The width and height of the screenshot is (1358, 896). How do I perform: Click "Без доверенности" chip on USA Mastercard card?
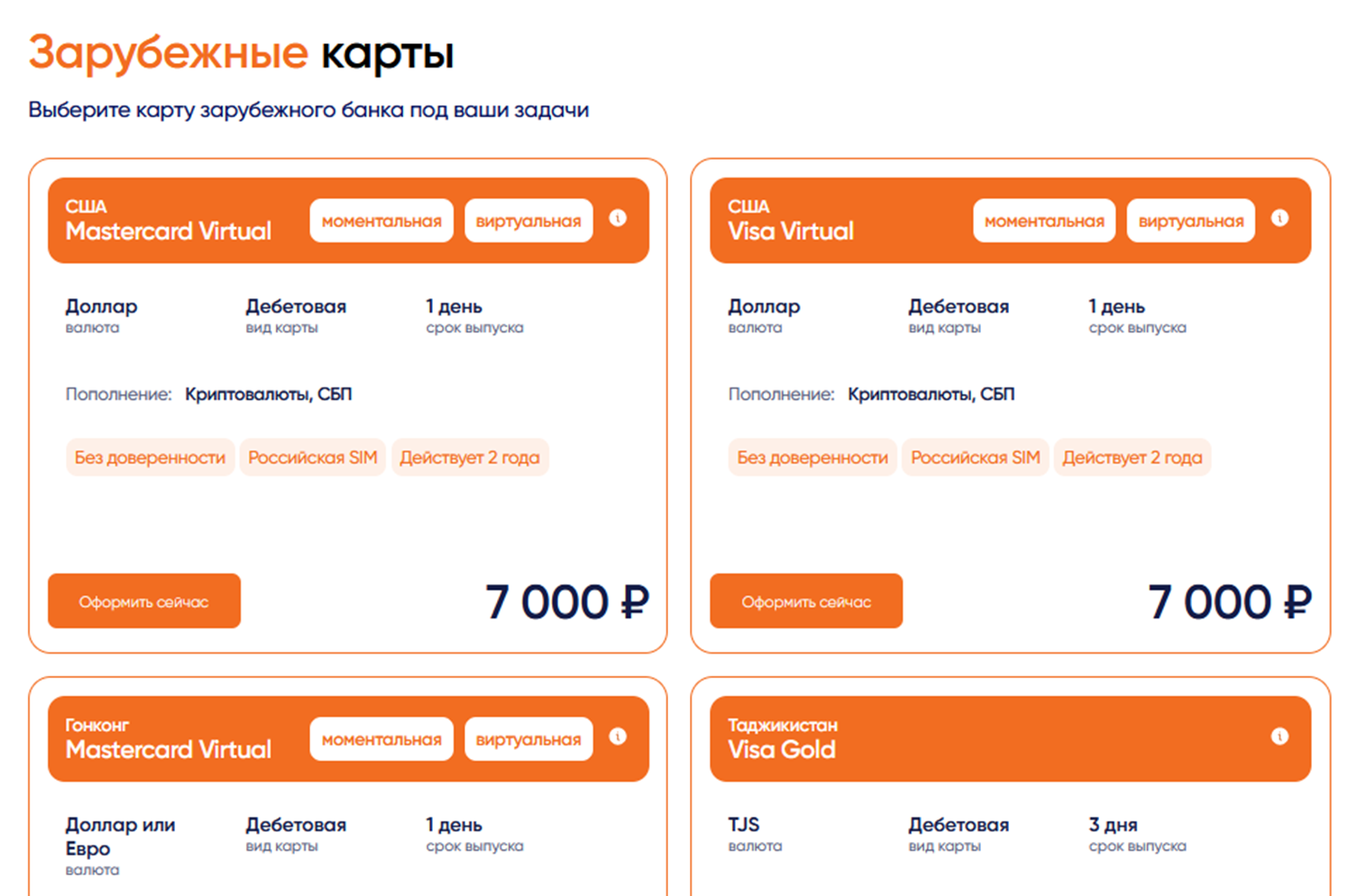(x=150, y=457)
